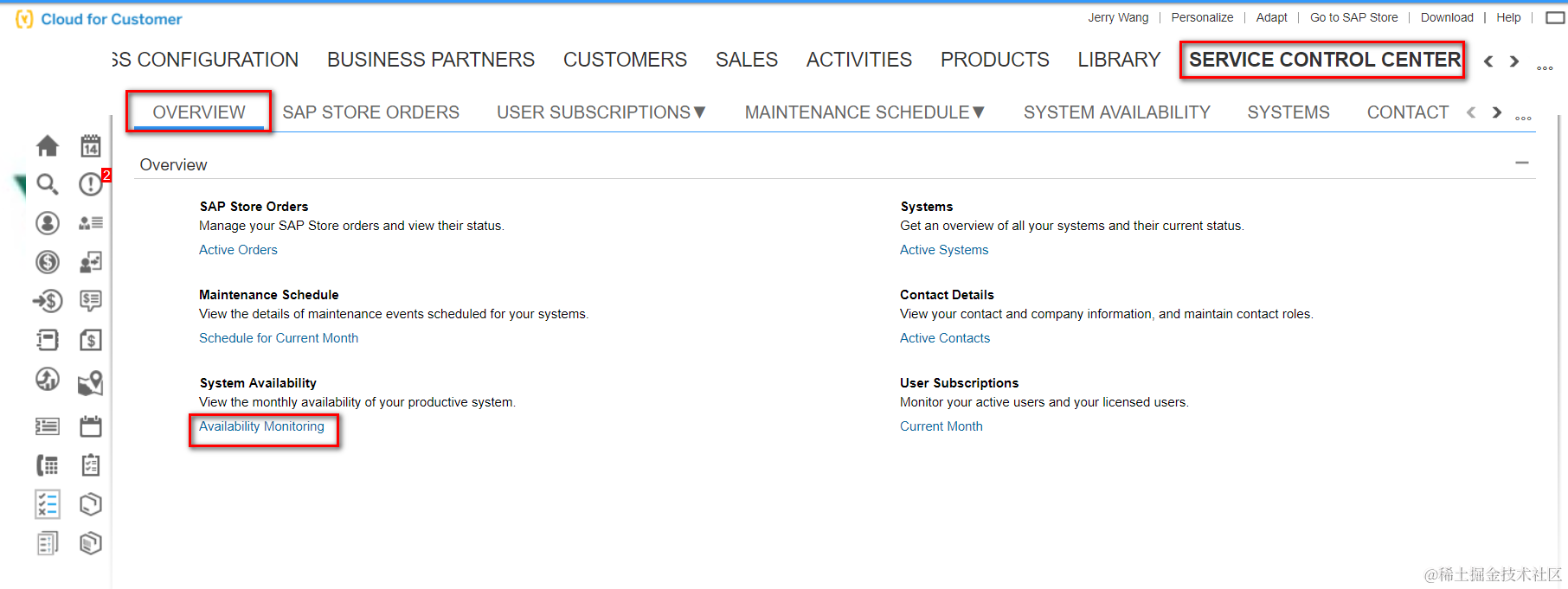Image resolution: width=1568 pixels, height=589 pixels.
Task: Switch to the Systems tab
Action: pos(1288,112)
